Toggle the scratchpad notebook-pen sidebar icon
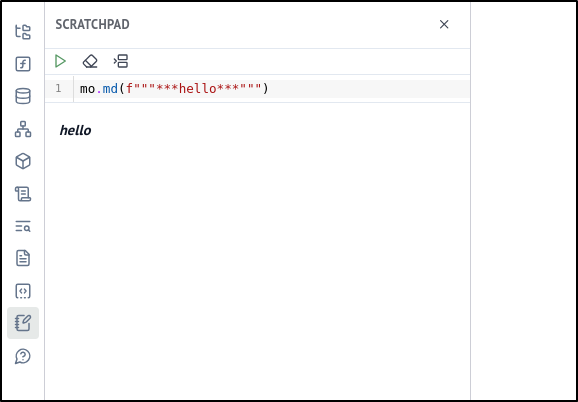This screenshot has height=402, width=578. 23,323
